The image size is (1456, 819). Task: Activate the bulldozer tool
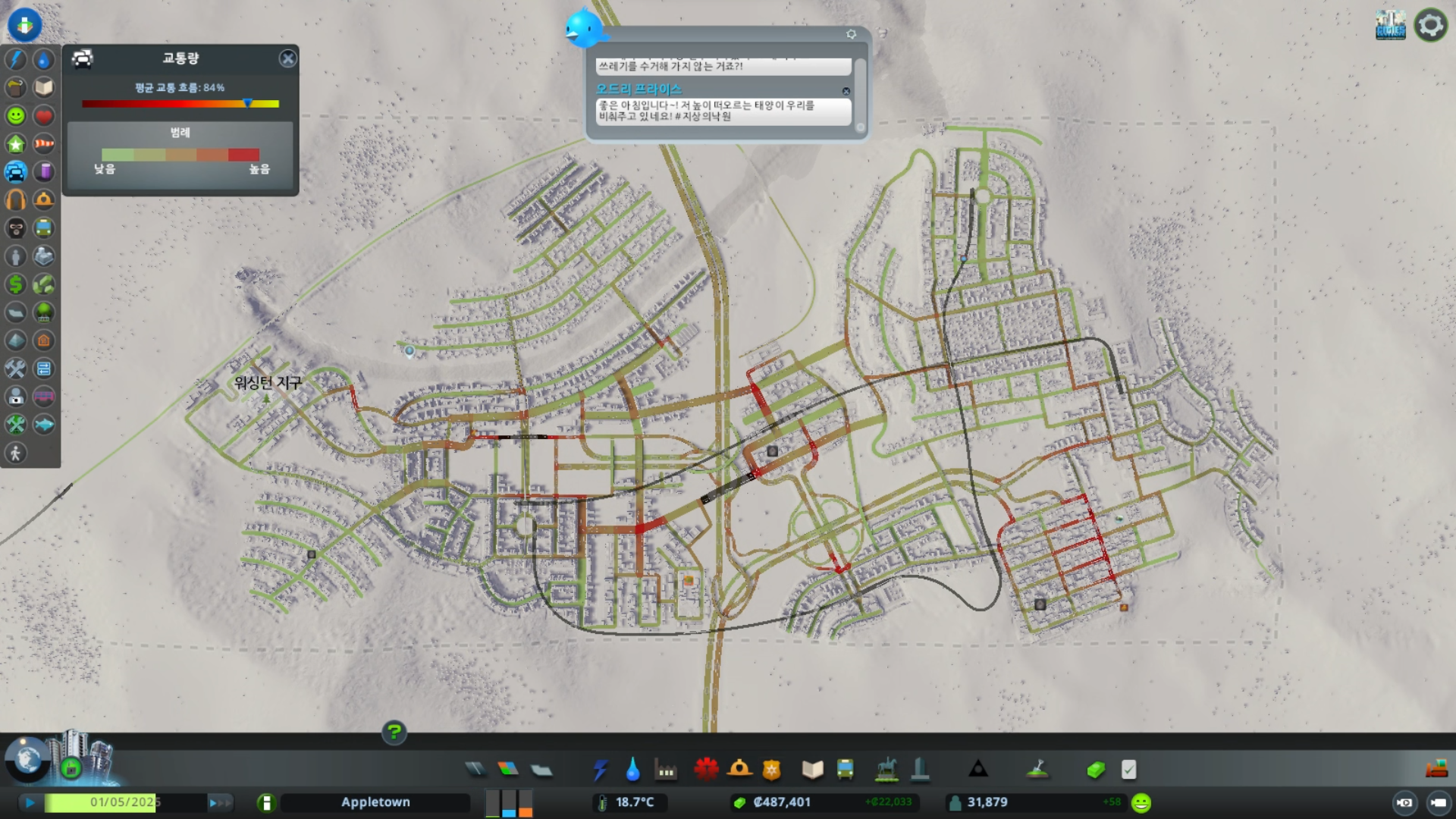tap(1436, 770)
